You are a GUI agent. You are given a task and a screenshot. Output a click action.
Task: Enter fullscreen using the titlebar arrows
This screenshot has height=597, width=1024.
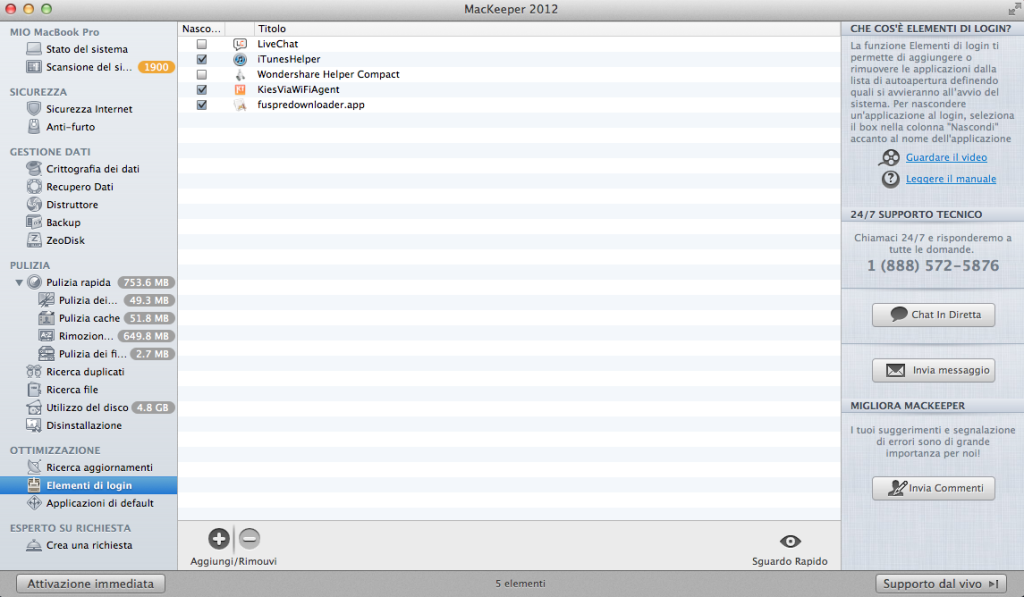click(1014, 8)
